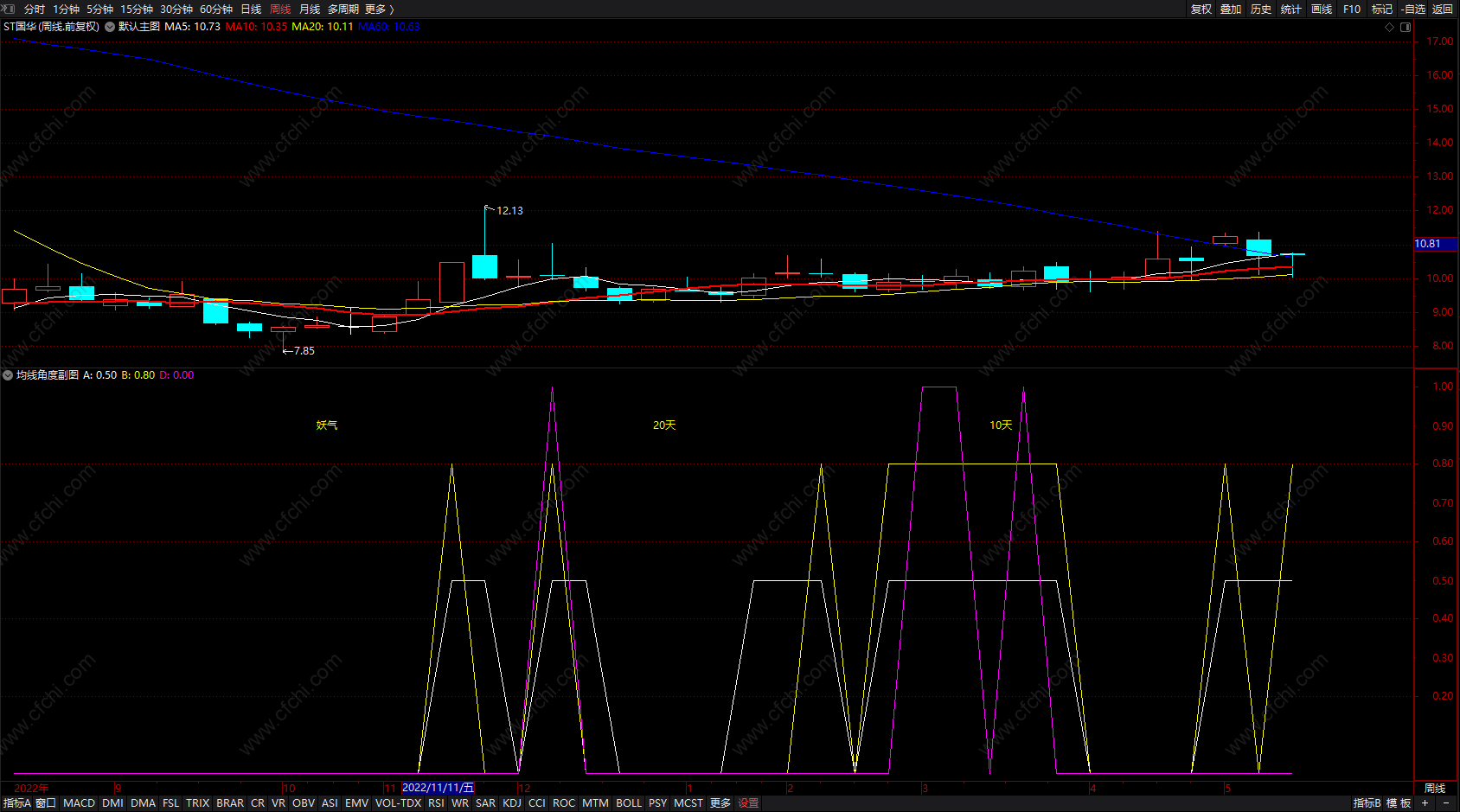The height and width of the screenshot is (812, 1460).
Task: Expand 更多 indicators in the bottom bar
Action: (720, 803)
